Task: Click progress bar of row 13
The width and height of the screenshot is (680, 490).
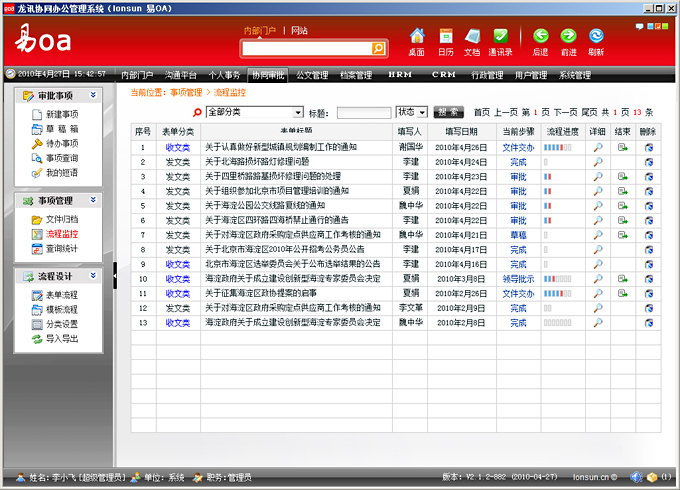Action: [x=558, y=323]
